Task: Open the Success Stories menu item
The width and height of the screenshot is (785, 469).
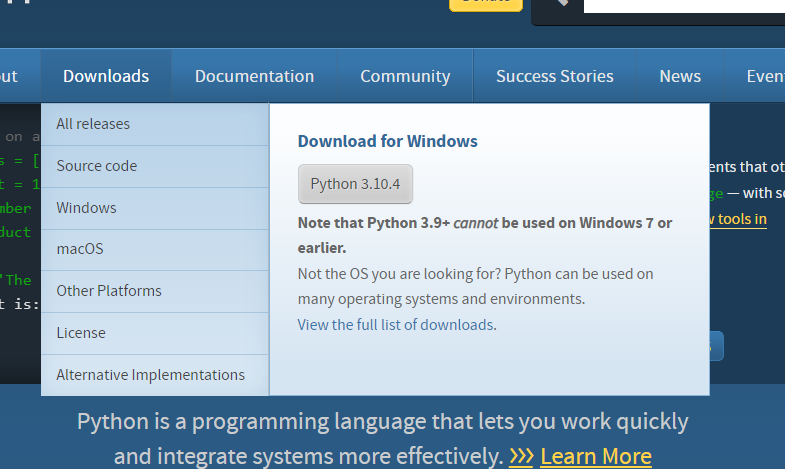Action: [x=555, y=76]
